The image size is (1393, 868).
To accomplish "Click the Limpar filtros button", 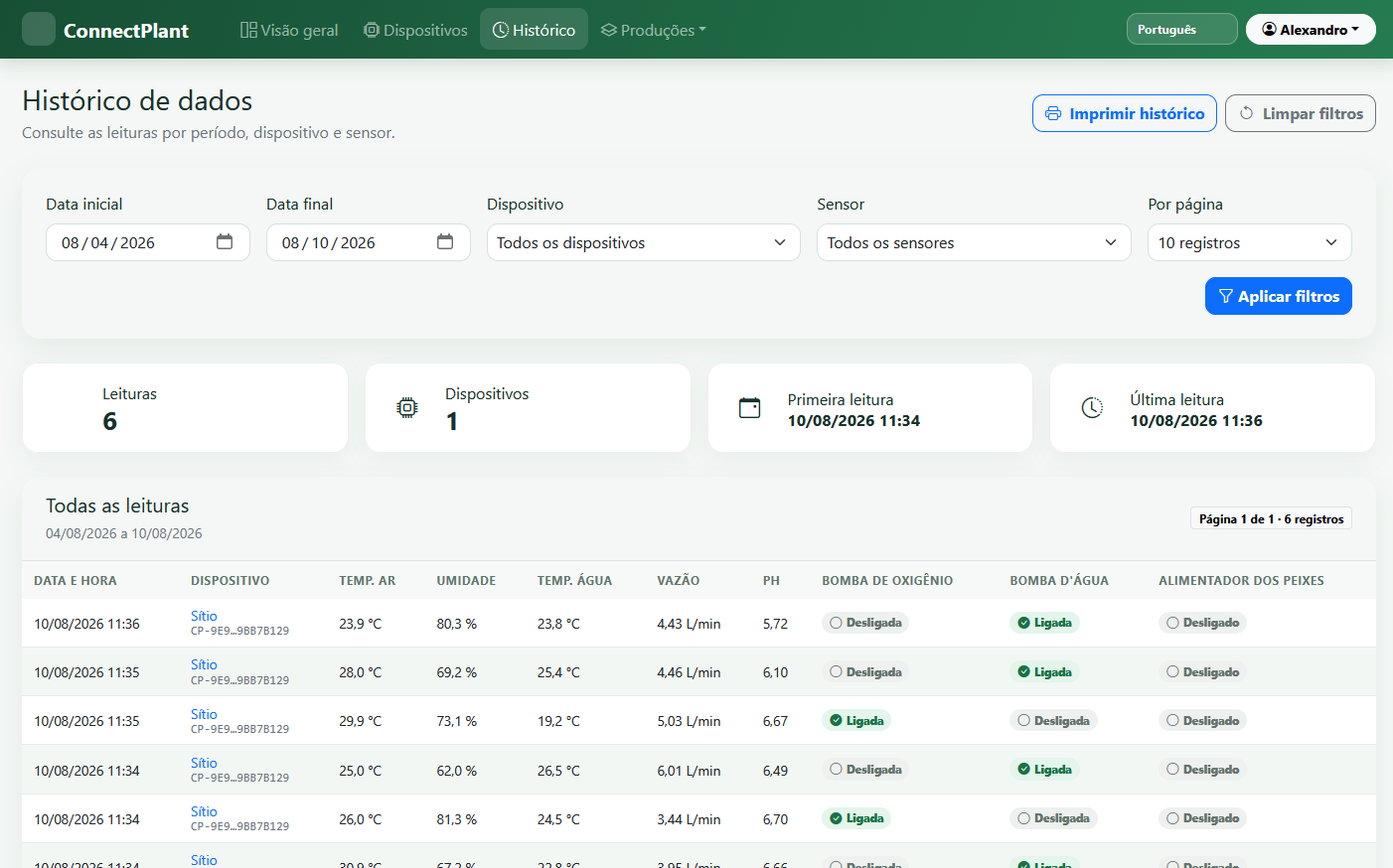I will coord(1301,113).
